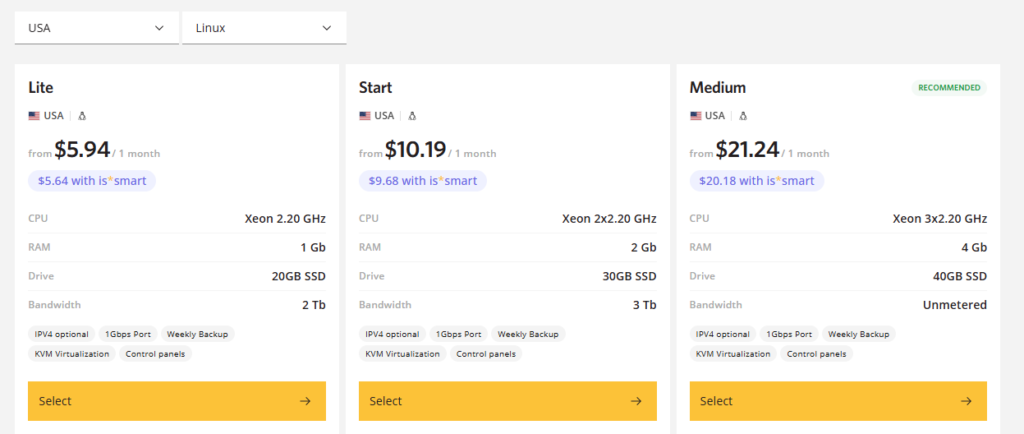Open the USA location dropdown

click(96, 28)
